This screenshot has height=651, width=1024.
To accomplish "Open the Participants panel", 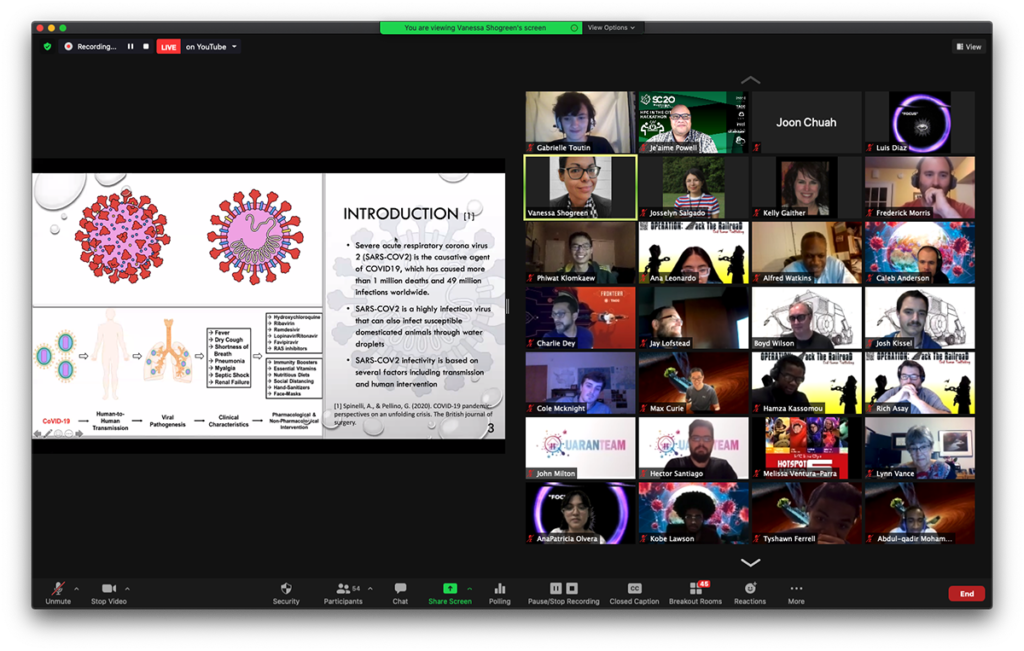I will pyautogui.click(x=343, y=589).
